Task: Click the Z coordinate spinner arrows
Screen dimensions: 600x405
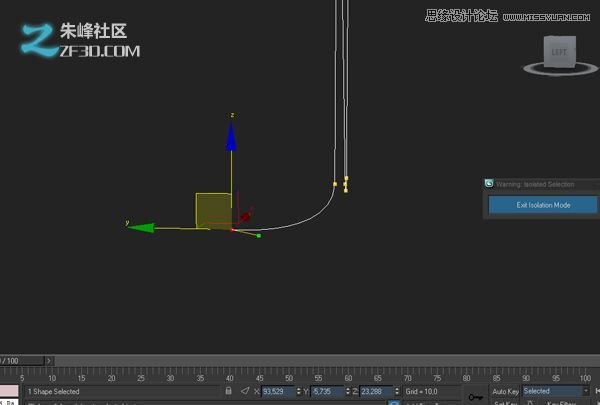Action: pyautogui.click(x=397, y=391)
